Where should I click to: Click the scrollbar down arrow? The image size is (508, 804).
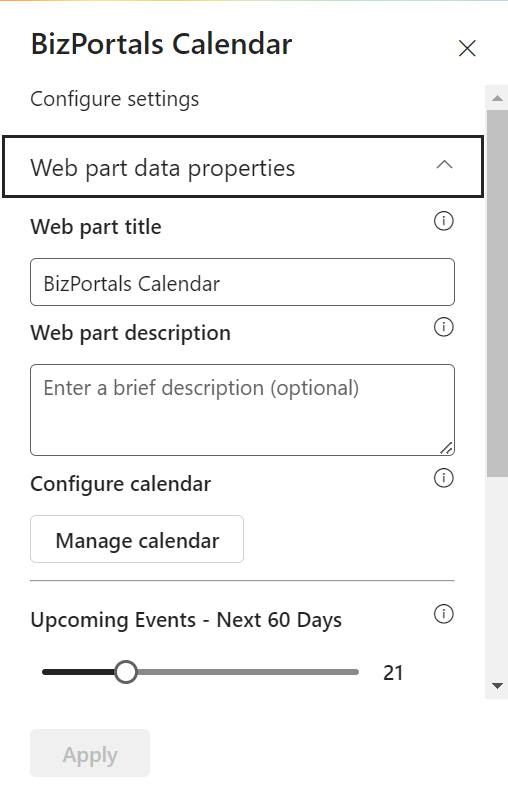point(497,686)
